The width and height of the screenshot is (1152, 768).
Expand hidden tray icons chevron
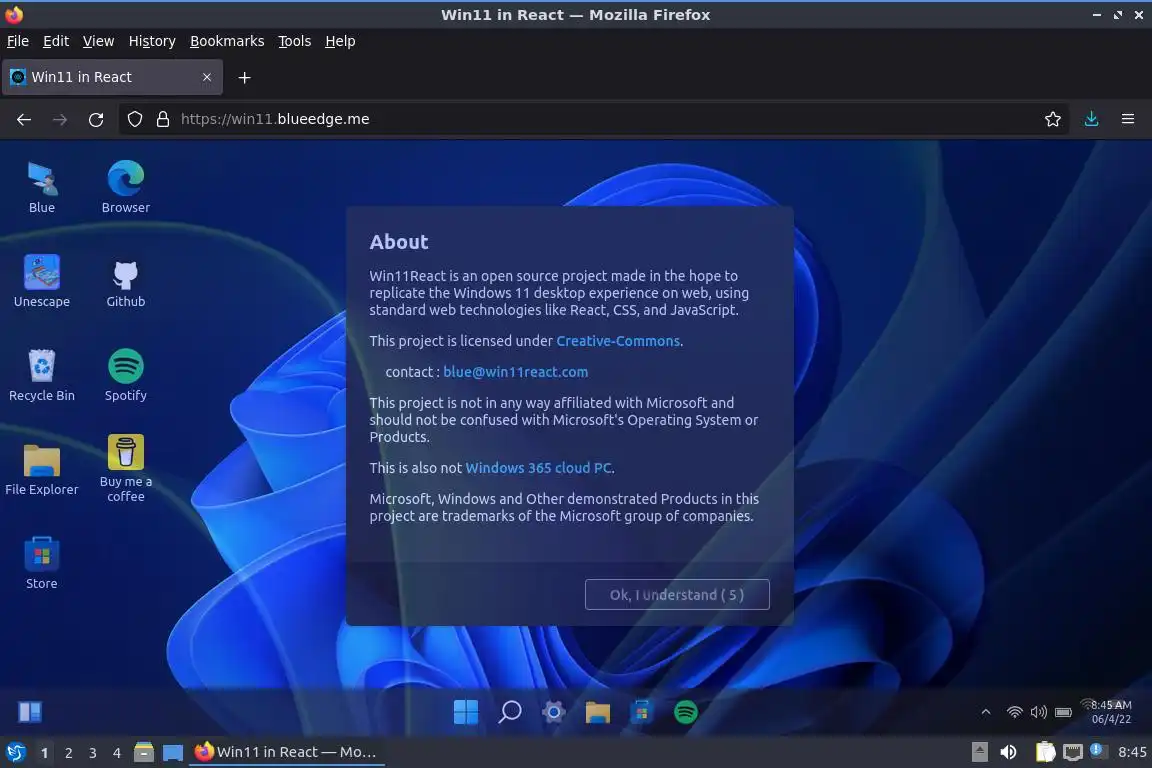point(986,711)
